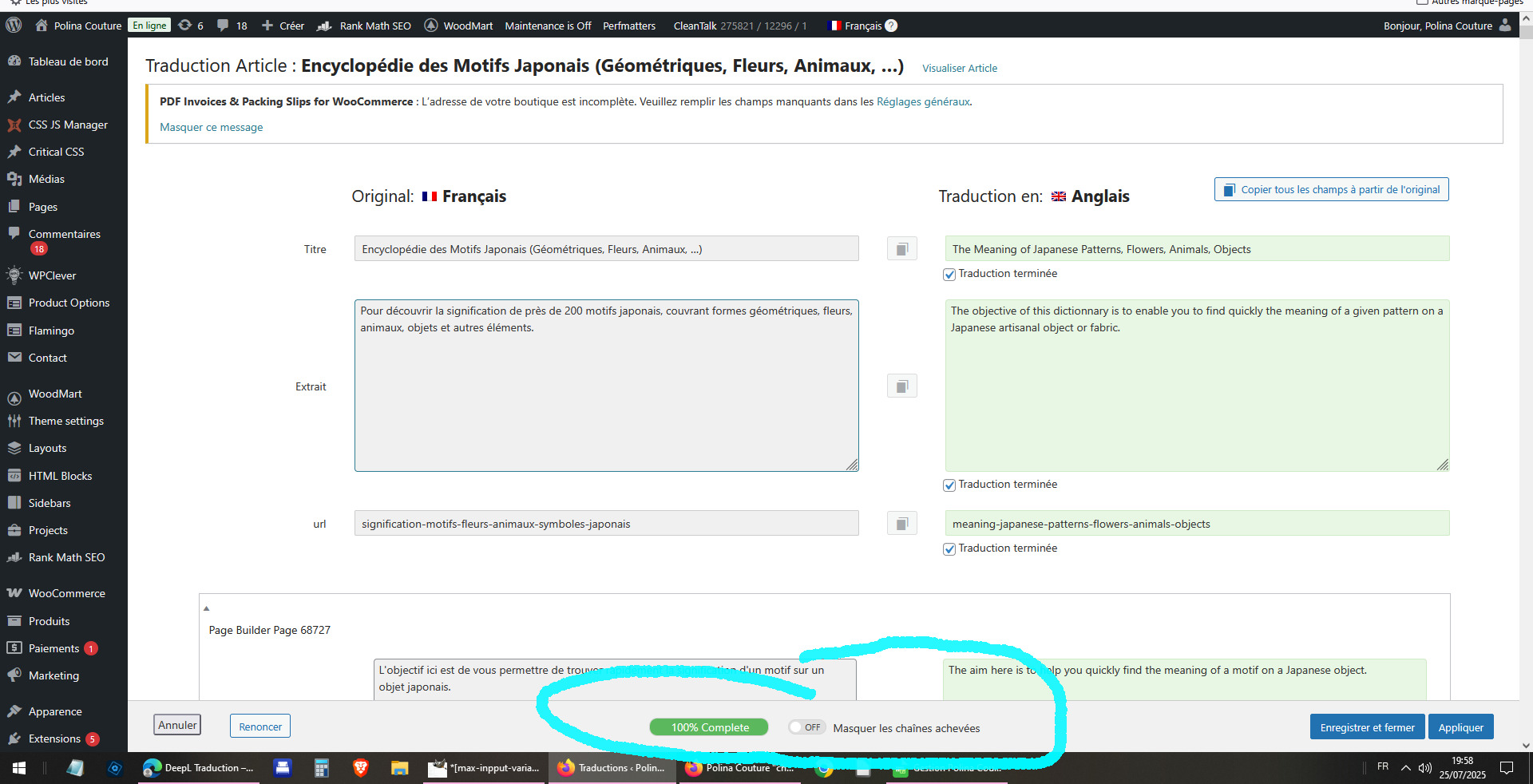
Task: Go to Rank Math SEO in sidebar
Action: pos(66,557)
